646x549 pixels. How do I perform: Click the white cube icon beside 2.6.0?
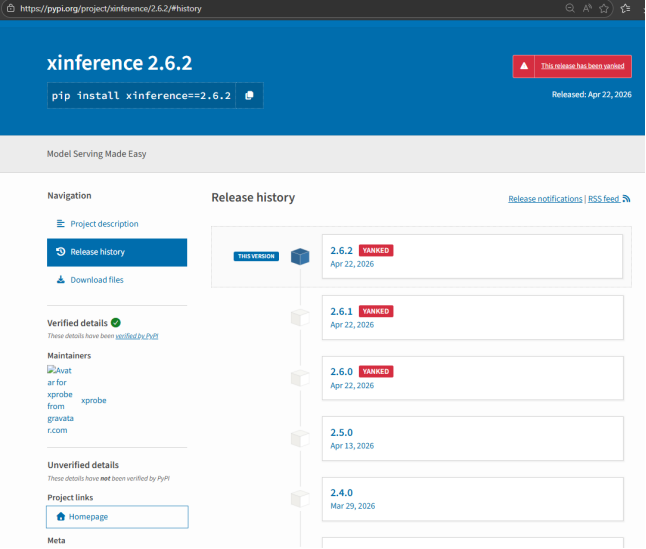(x=300, y=378)
